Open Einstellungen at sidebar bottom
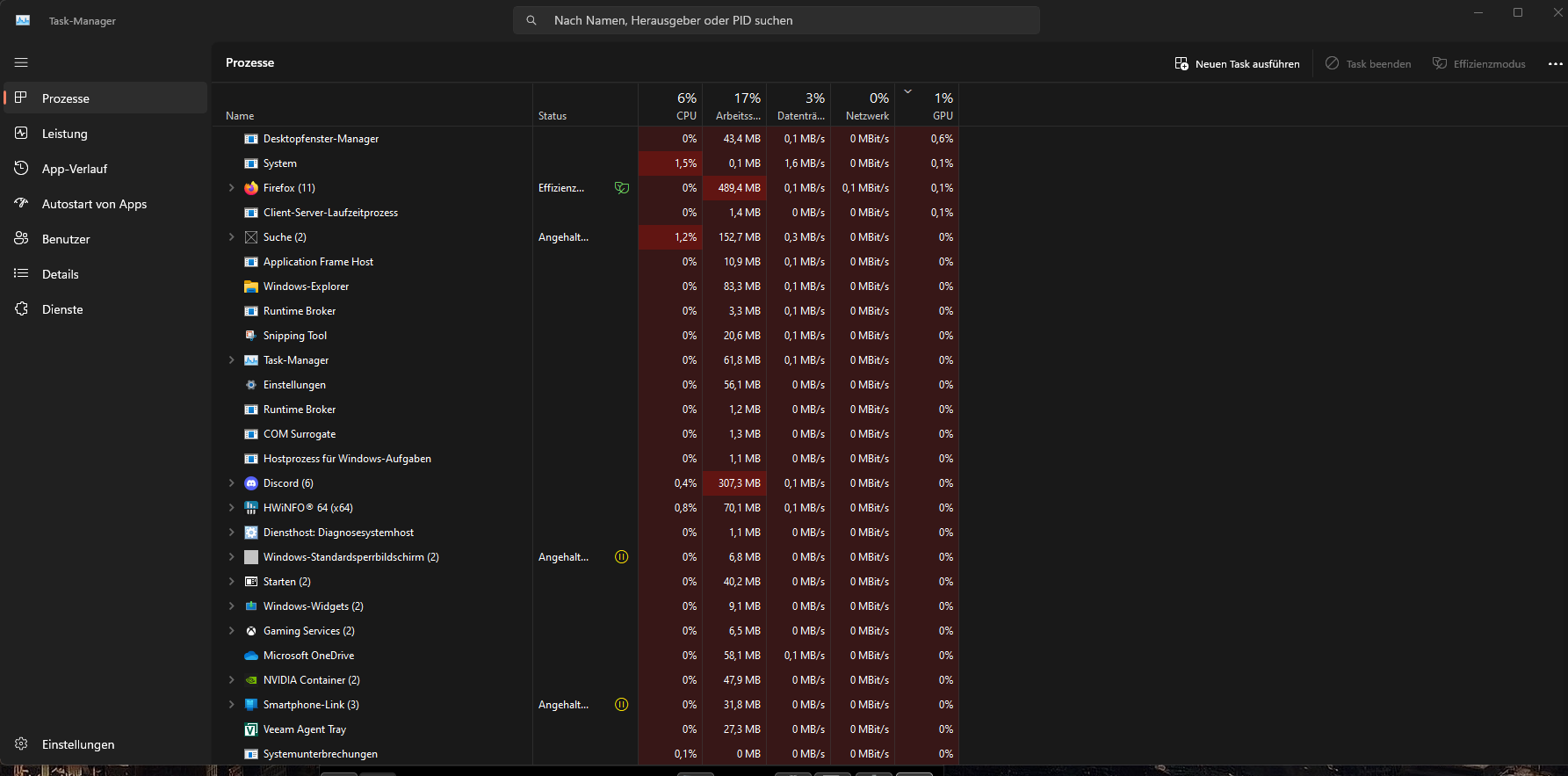Viewport: 1568px width, 776px height. coord(105,744)
